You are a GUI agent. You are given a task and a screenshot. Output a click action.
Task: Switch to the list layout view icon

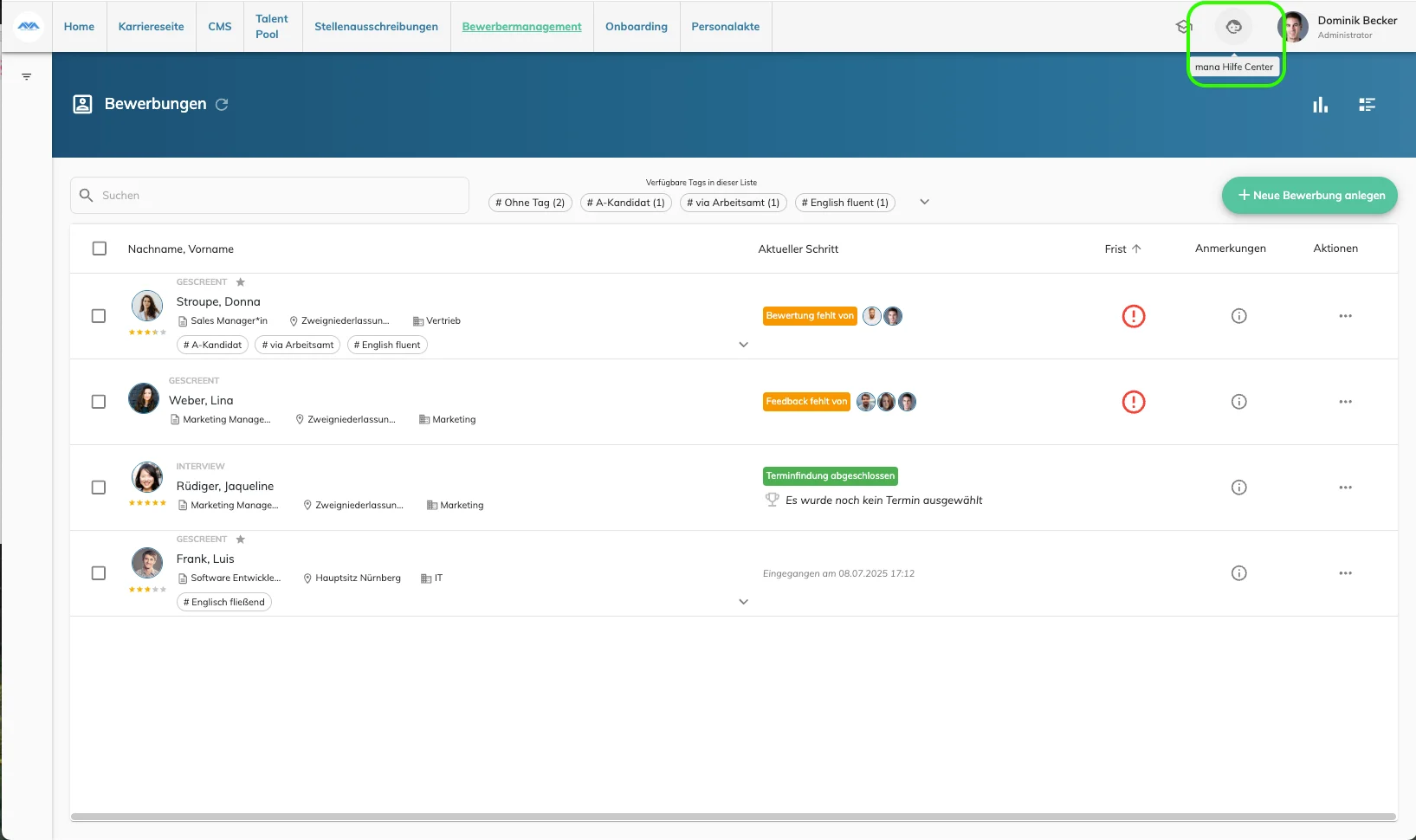tap(1368, 105)
